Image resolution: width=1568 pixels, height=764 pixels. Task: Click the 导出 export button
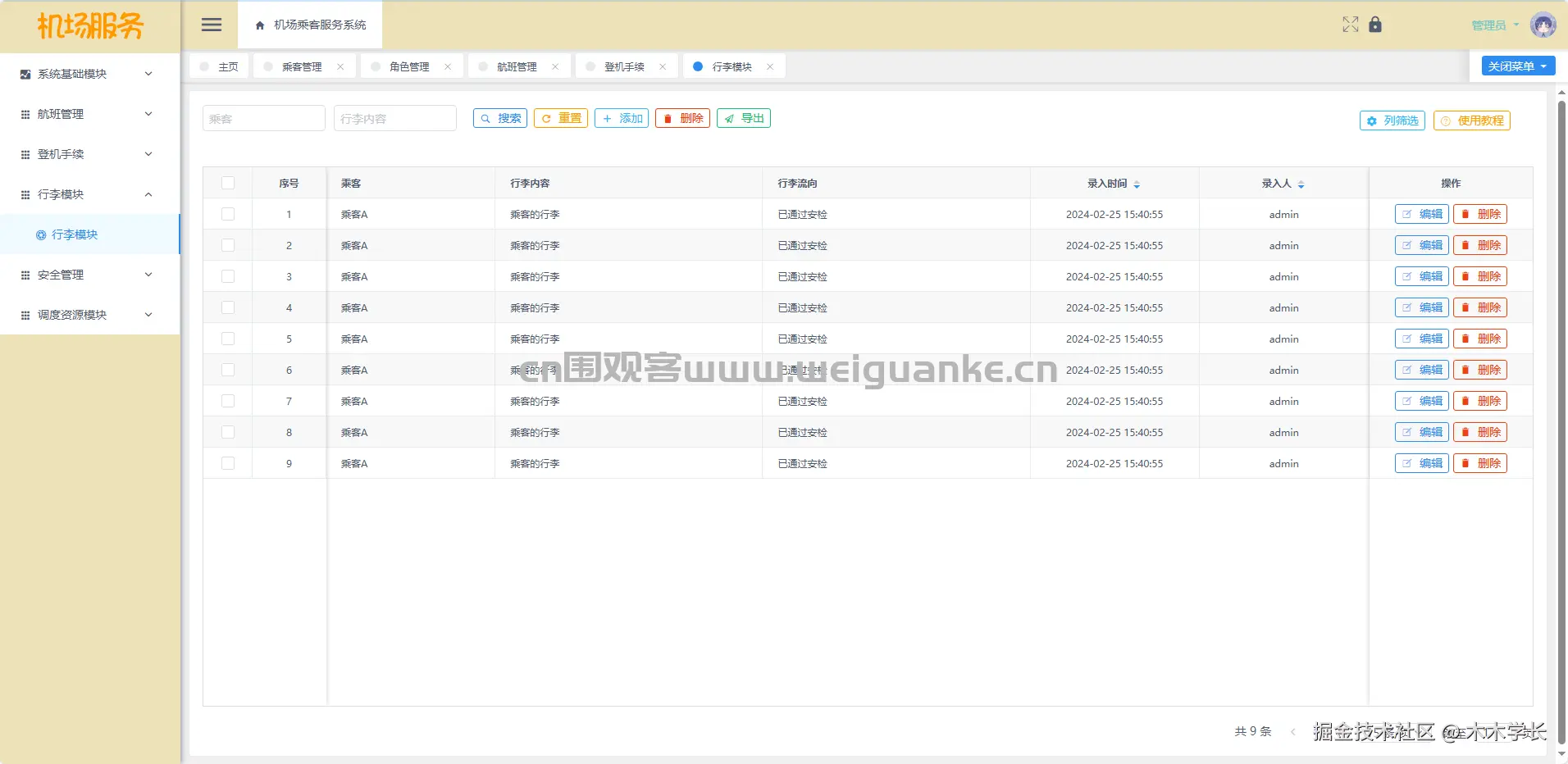(744, 119)
